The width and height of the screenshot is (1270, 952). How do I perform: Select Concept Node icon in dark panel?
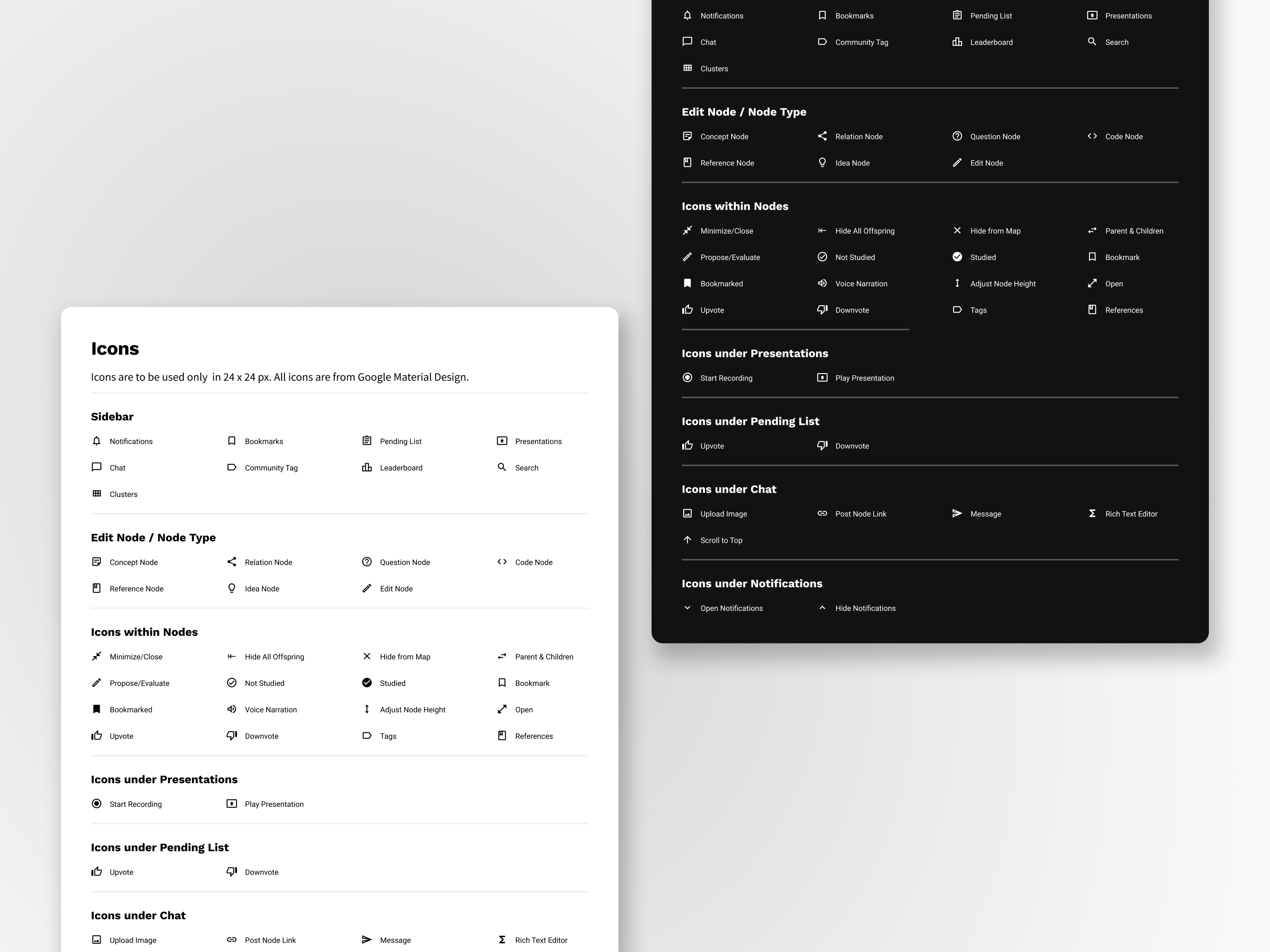687,136
